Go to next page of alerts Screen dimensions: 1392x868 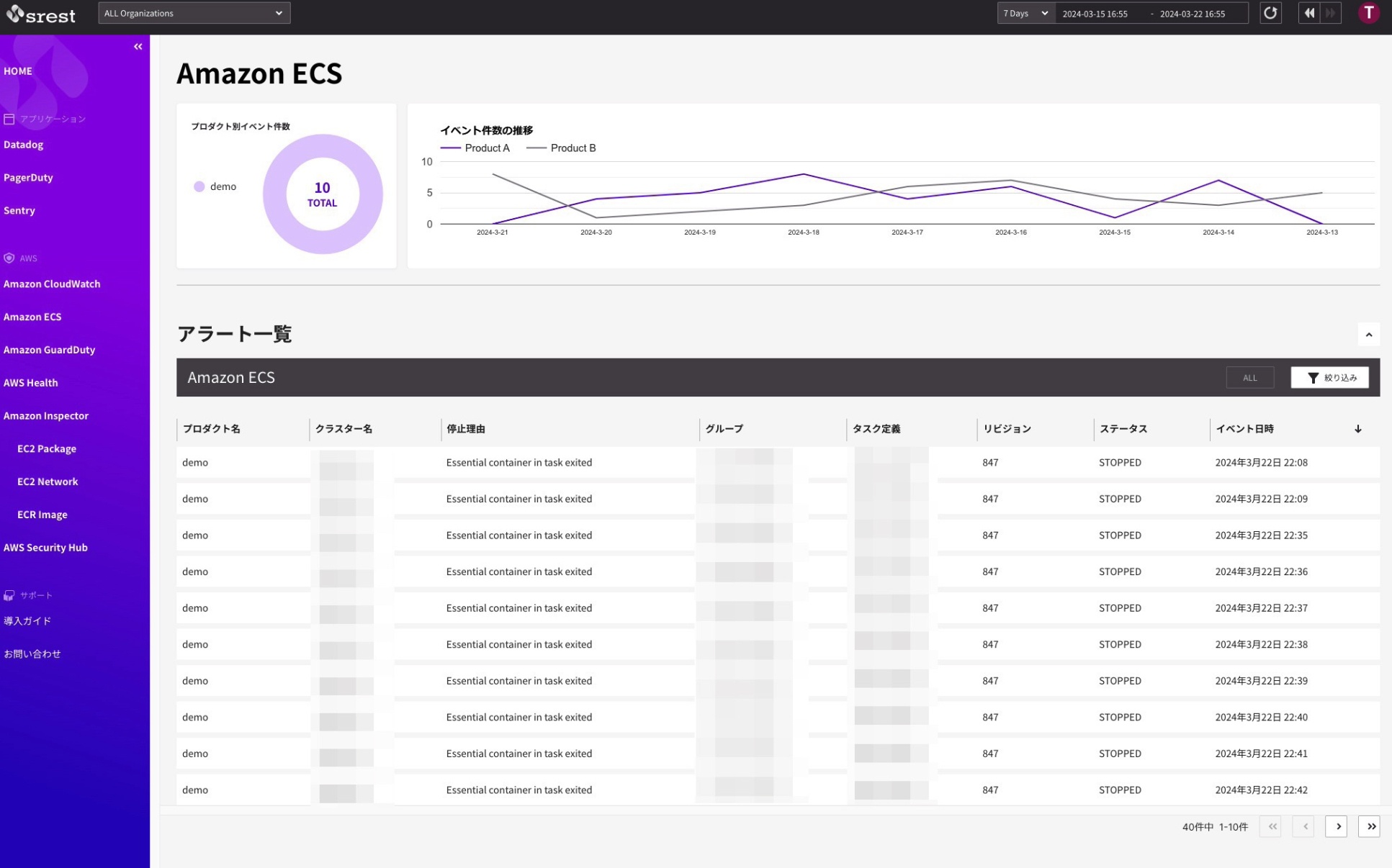1337,826
